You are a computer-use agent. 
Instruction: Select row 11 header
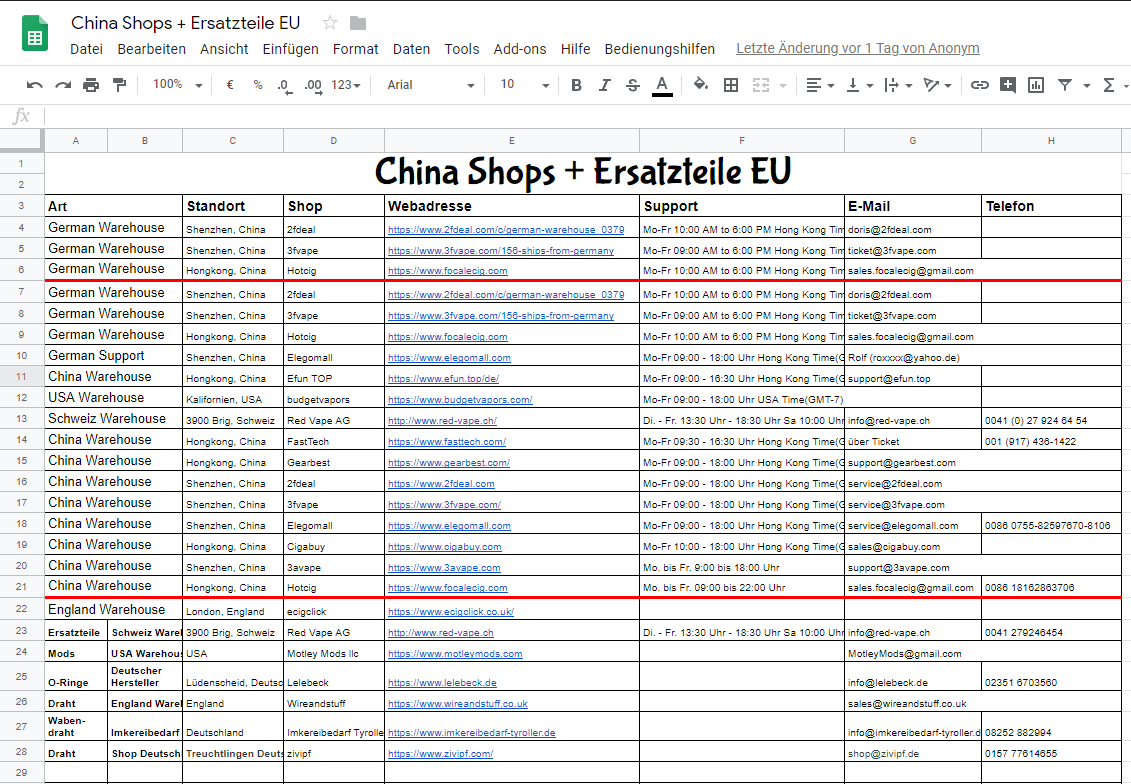point(22,376)
